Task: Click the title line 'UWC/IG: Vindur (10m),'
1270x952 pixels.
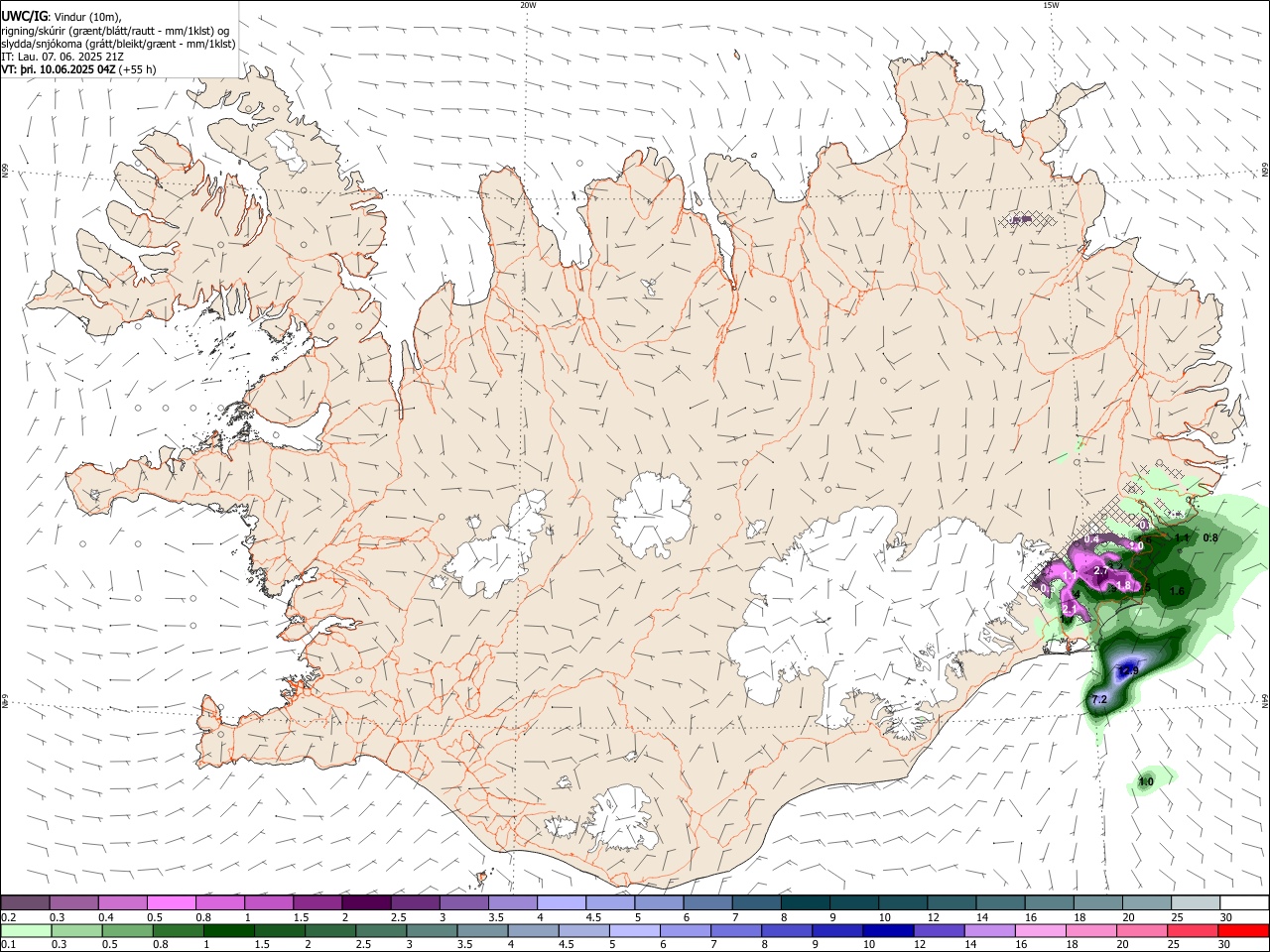Action: click(61, 16)
